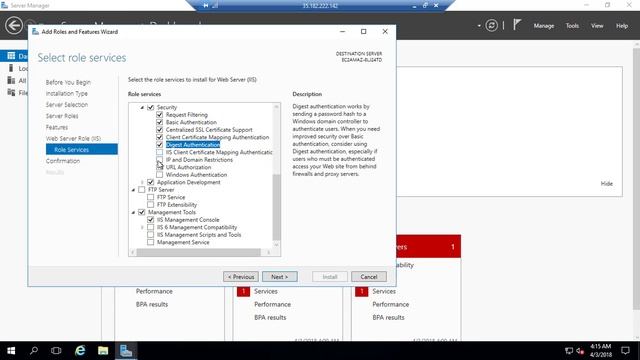Open the Windows Start menu
Viewport: 640px width, 360px height.
(11, 351)
